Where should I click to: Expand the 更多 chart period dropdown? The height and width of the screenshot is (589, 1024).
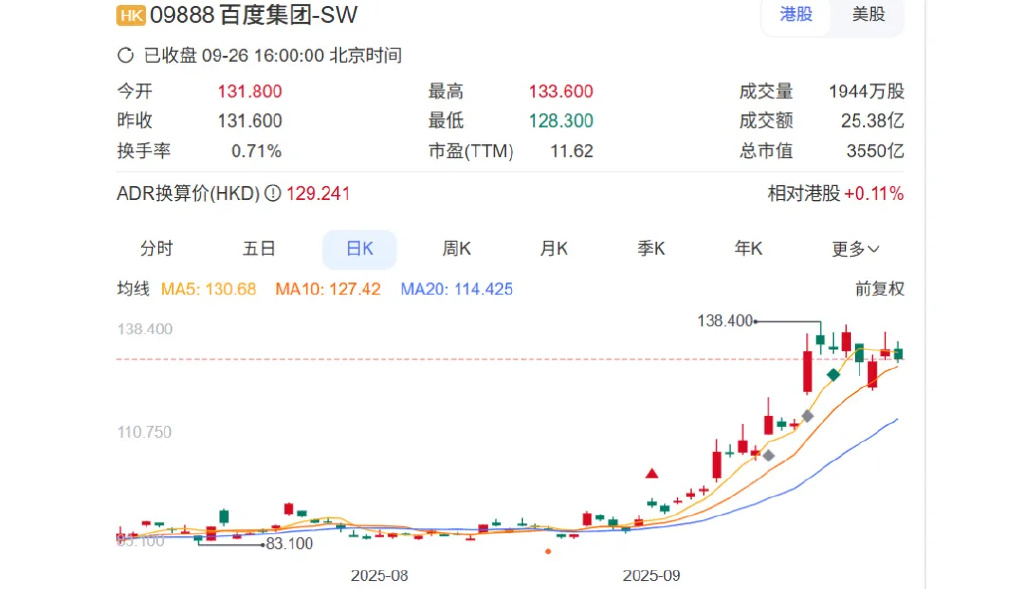pos(855,249)
